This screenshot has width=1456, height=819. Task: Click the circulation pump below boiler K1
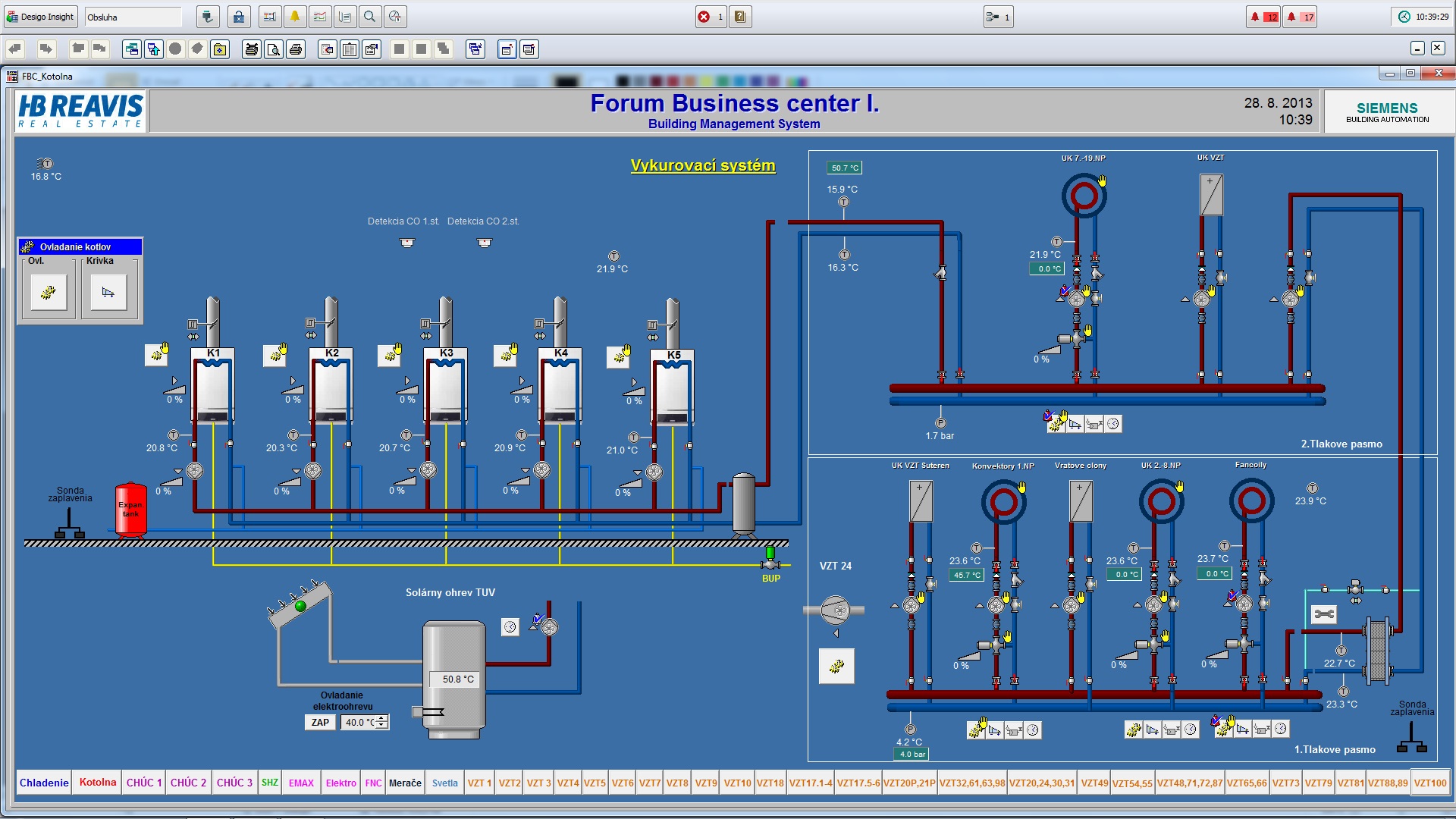[x=195, y=470]
